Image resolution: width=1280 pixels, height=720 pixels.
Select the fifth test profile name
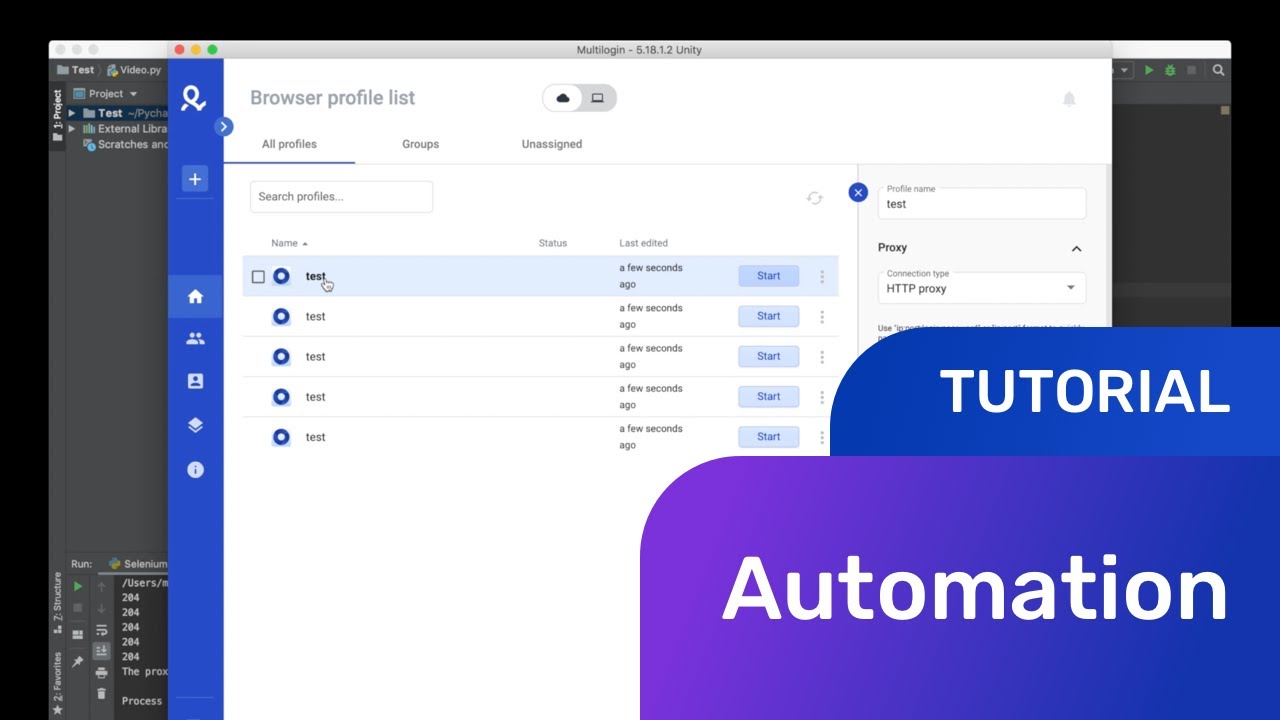click(x=315, y=437)
